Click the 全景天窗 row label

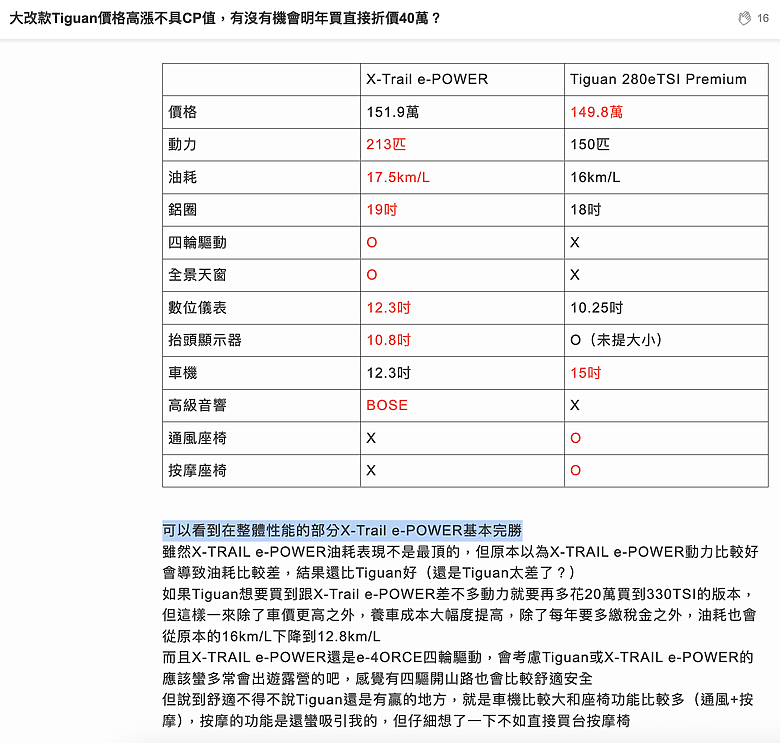pos(197,275)
